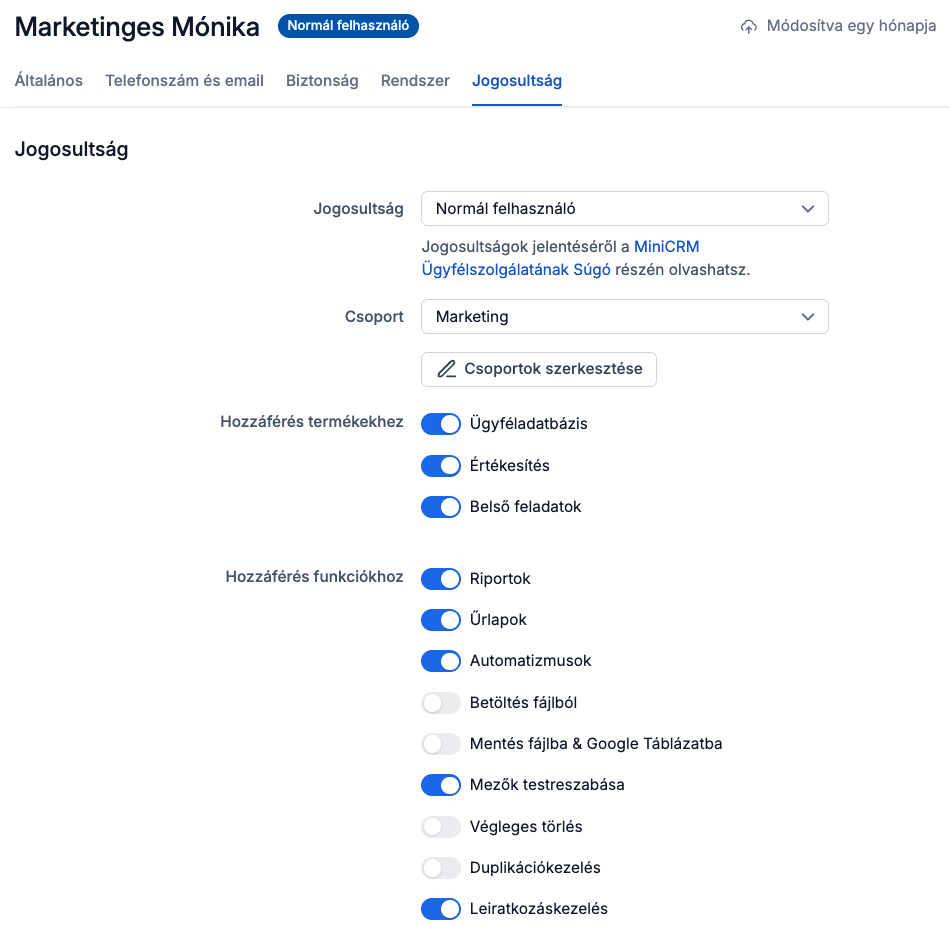
Task: Switch off Űrlapok toggle
Action: 440,620
